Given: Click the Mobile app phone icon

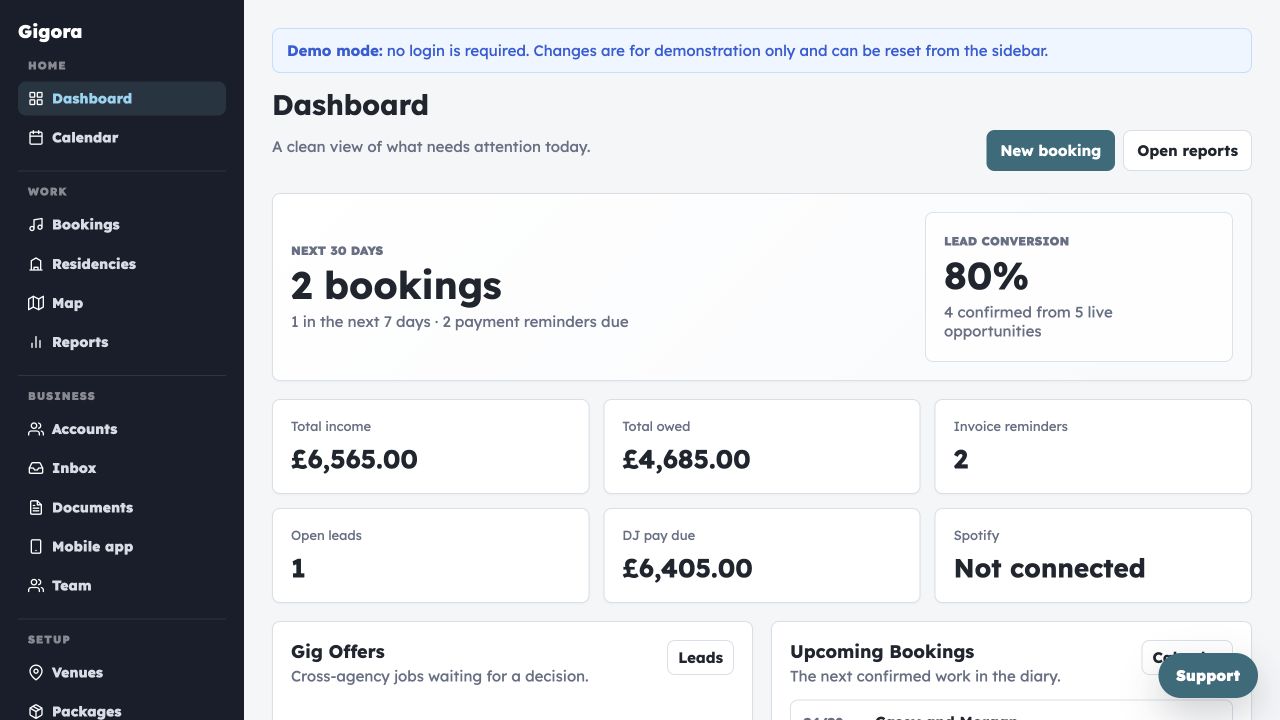Looking at the screenshot, I should [x=36, y=547].
